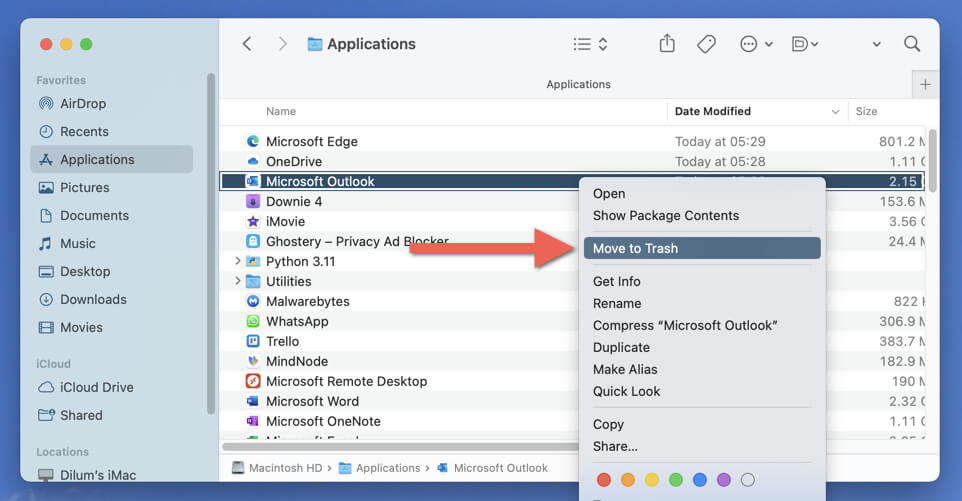
Task: Open the ellipsis Action menu
Action: click(x=756, y=44)
